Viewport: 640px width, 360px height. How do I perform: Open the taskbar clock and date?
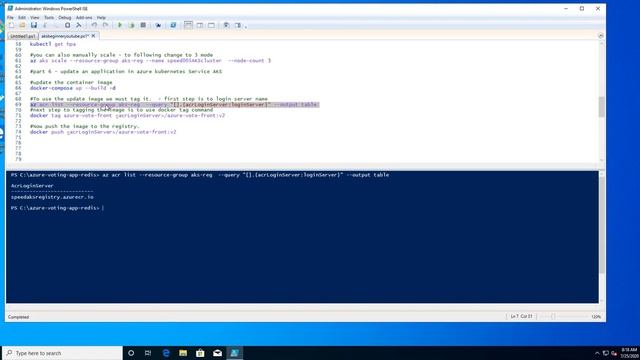point(629,353)
